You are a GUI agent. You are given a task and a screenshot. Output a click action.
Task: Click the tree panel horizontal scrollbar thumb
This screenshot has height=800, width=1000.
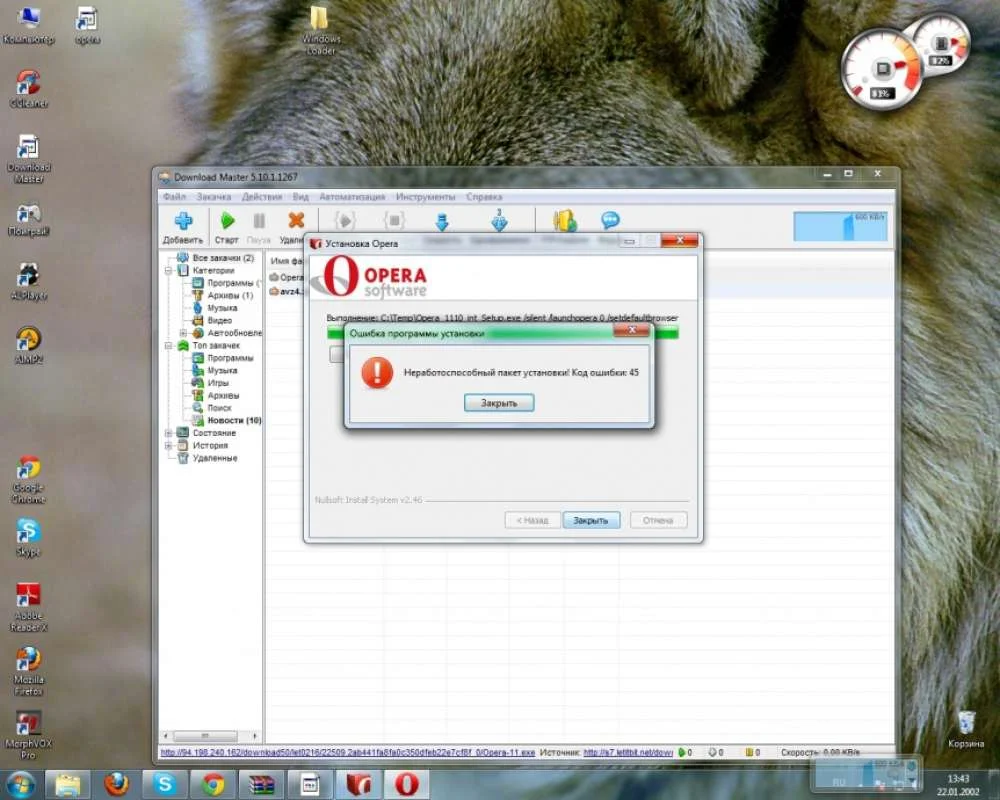point(205,736)
